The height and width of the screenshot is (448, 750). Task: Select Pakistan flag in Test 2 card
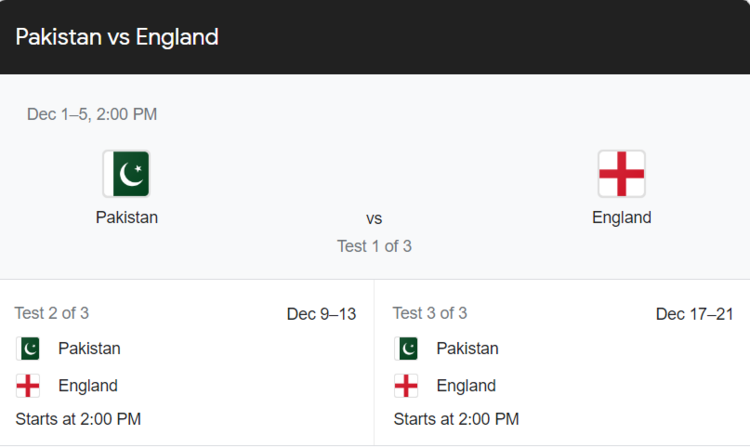(x=28, y=349)
